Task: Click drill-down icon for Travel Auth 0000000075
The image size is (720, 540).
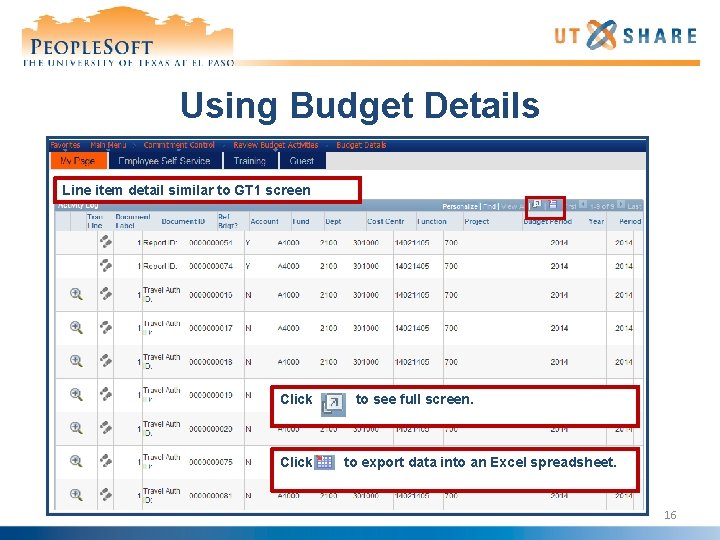Action: 106,461
